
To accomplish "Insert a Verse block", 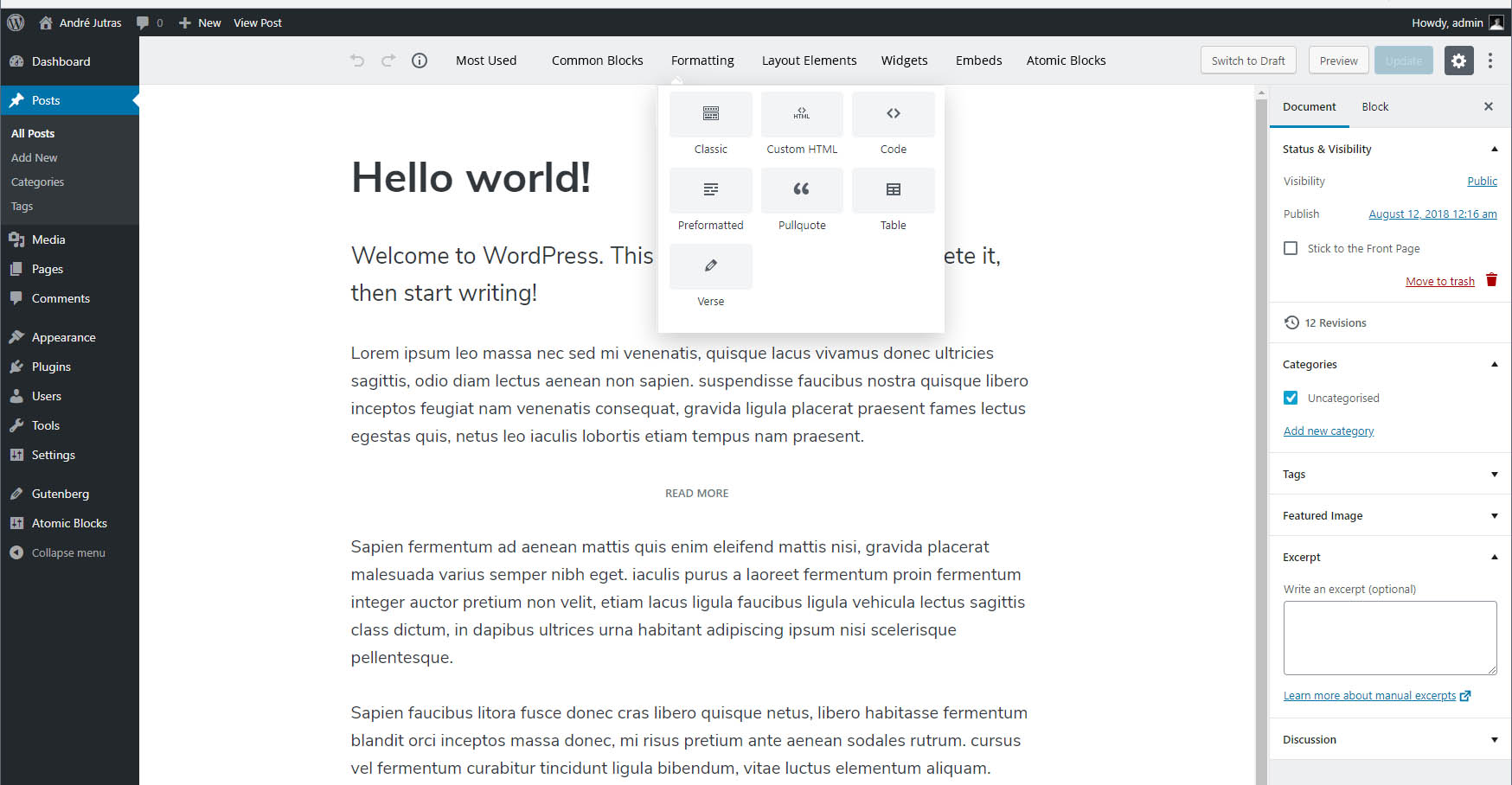I will click(710, 278).
